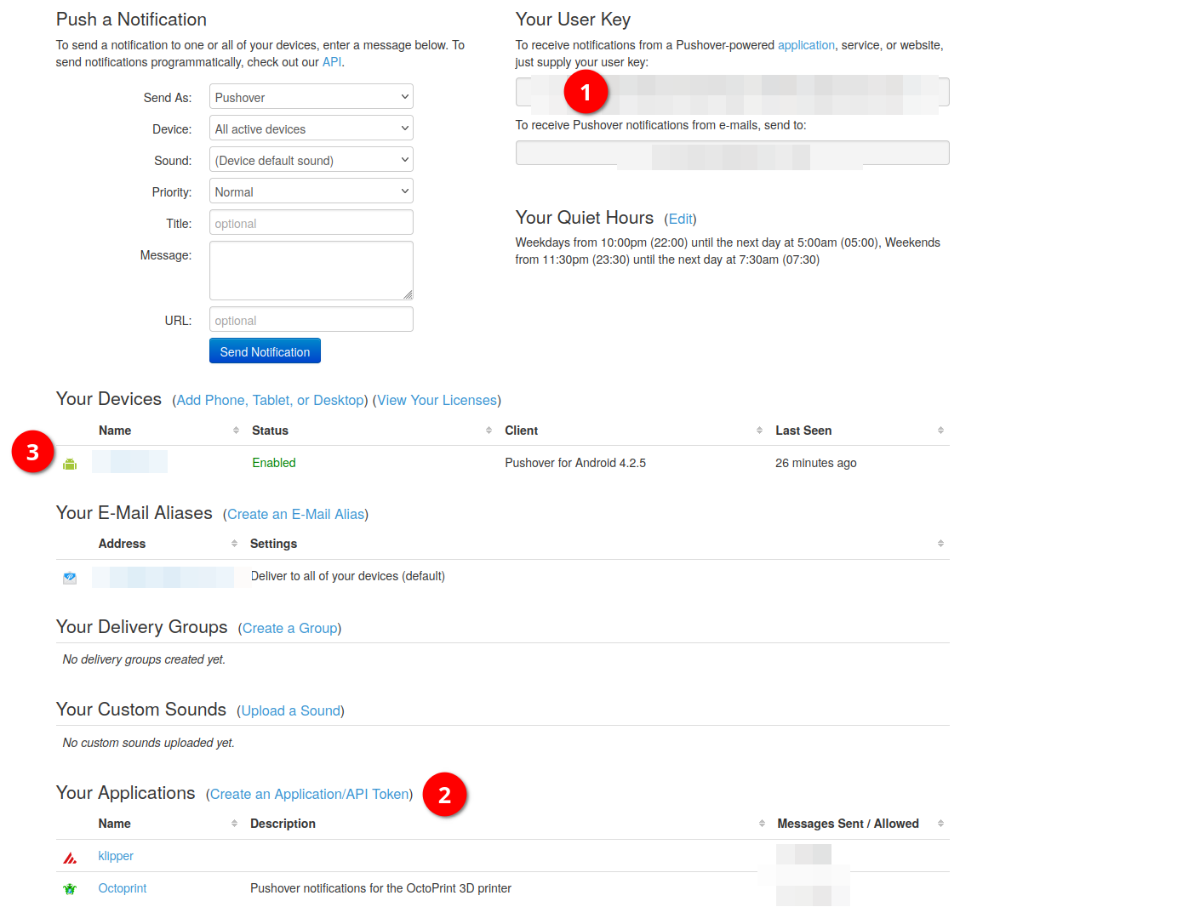
Task: Open the API link
Action: click(332, 62)
